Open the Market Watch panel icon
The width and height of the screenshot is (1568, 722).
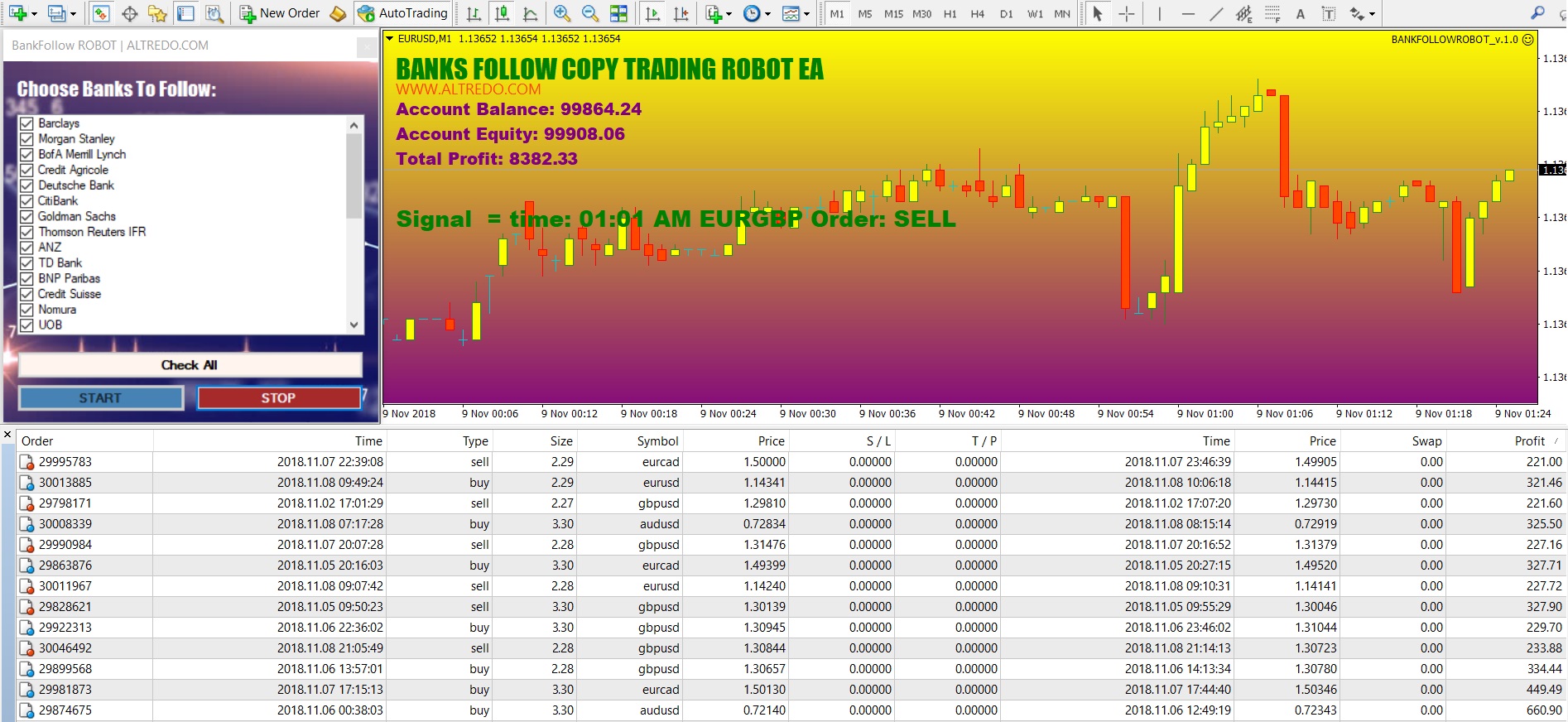click(x=101, y=13)
